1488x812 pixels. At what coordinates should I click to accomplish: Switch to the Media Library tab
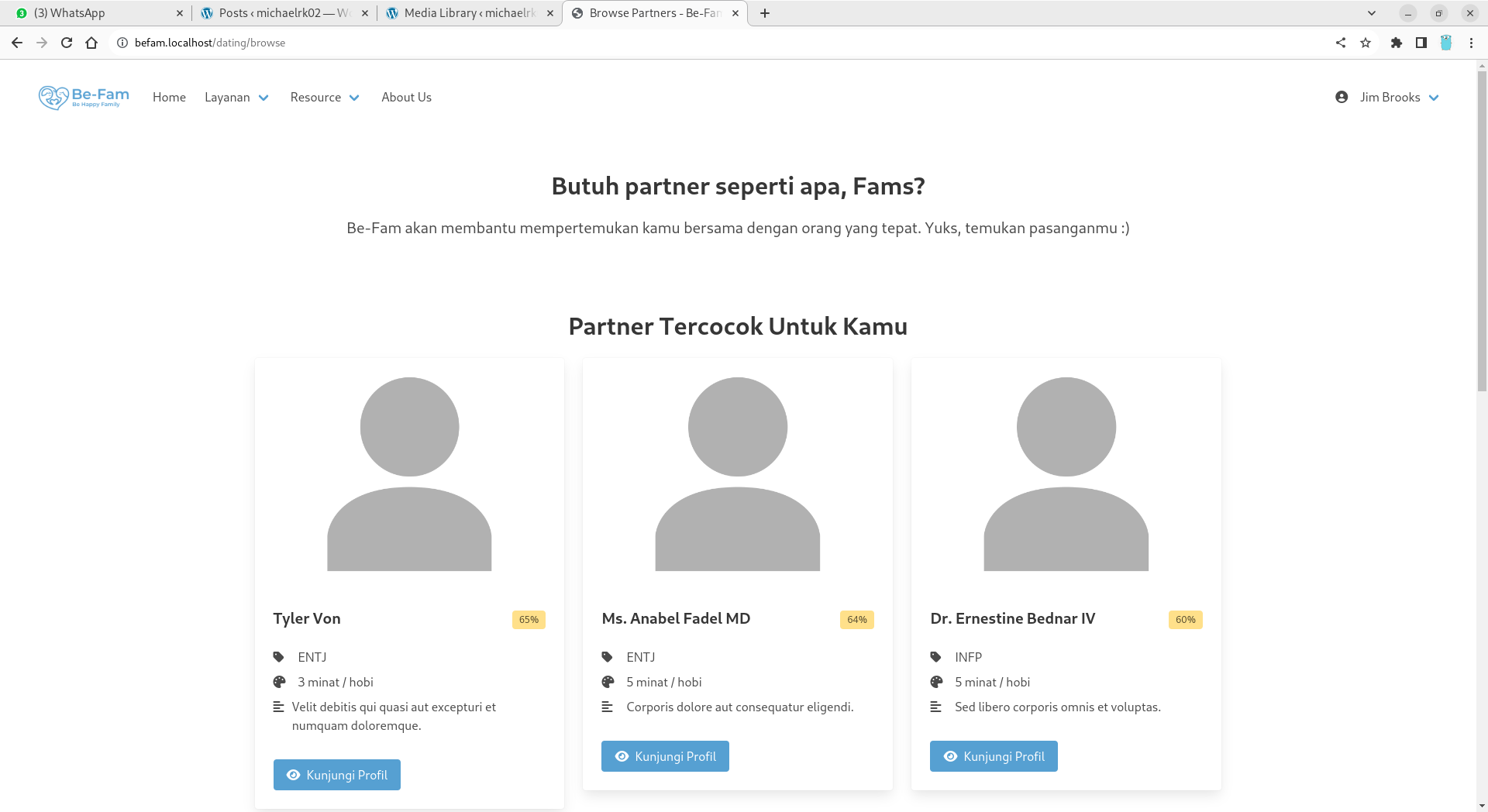pos(469,13)
